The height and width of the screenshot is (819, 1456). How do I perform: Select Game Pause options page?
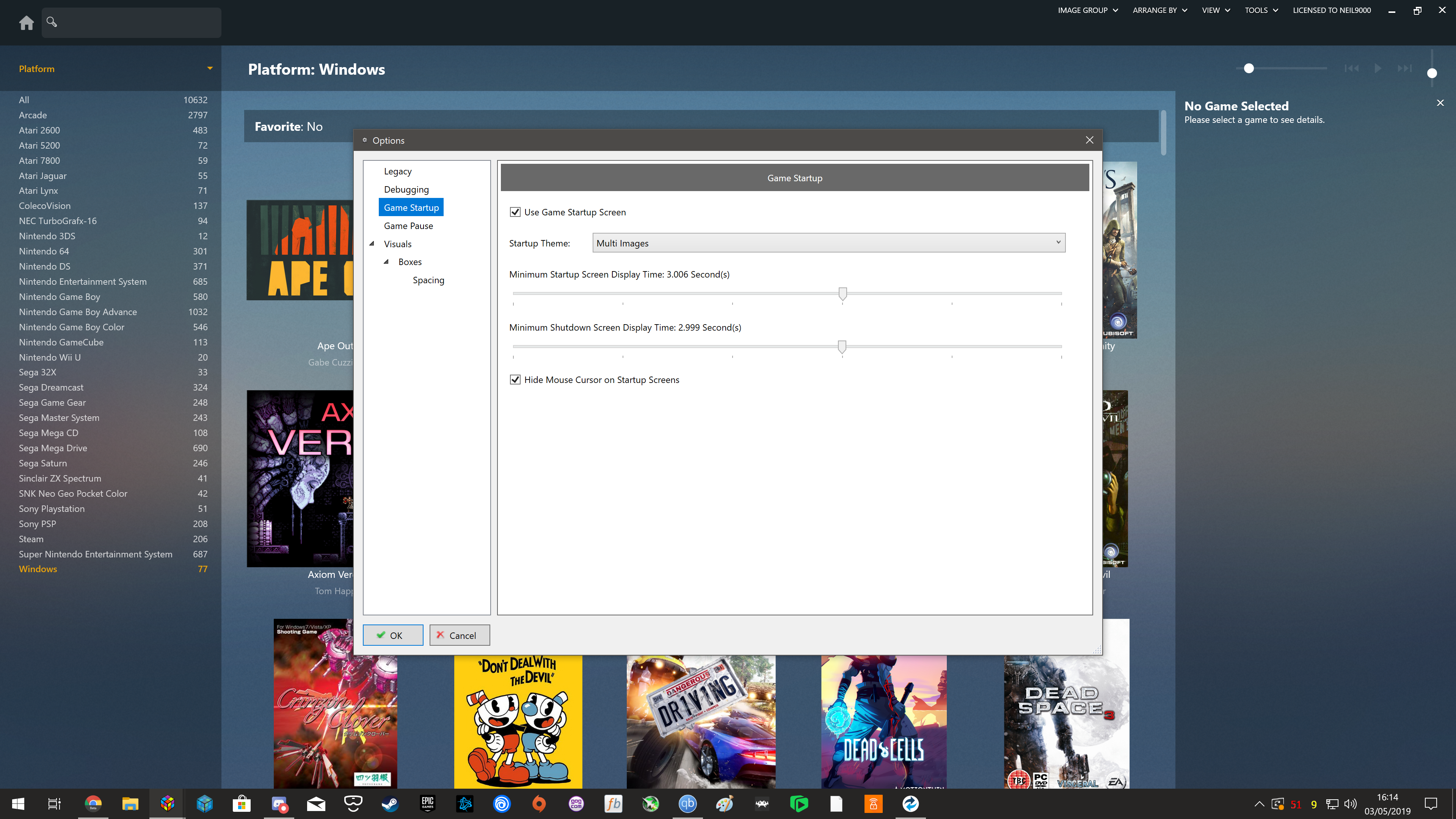408,226
